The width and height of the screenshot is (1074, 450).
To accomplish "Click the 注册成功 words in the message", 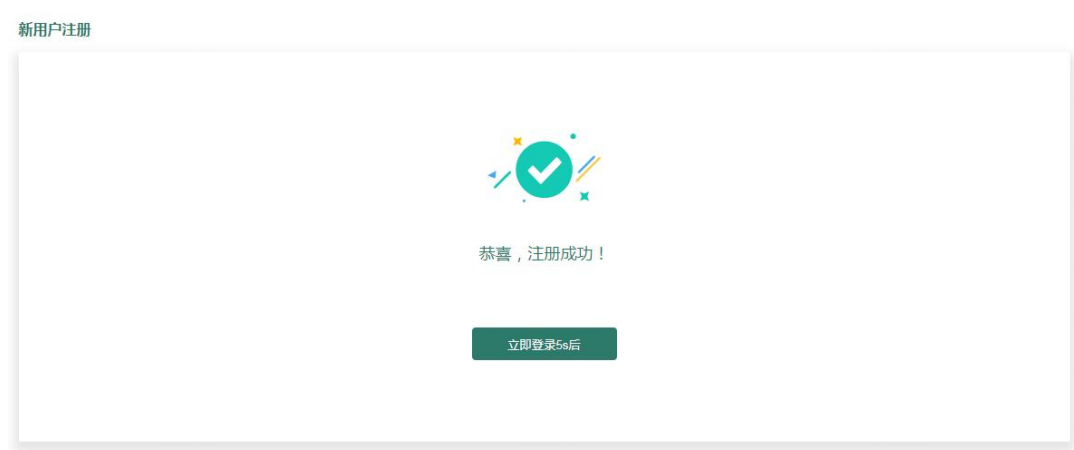I will click(x=560, y=254).
